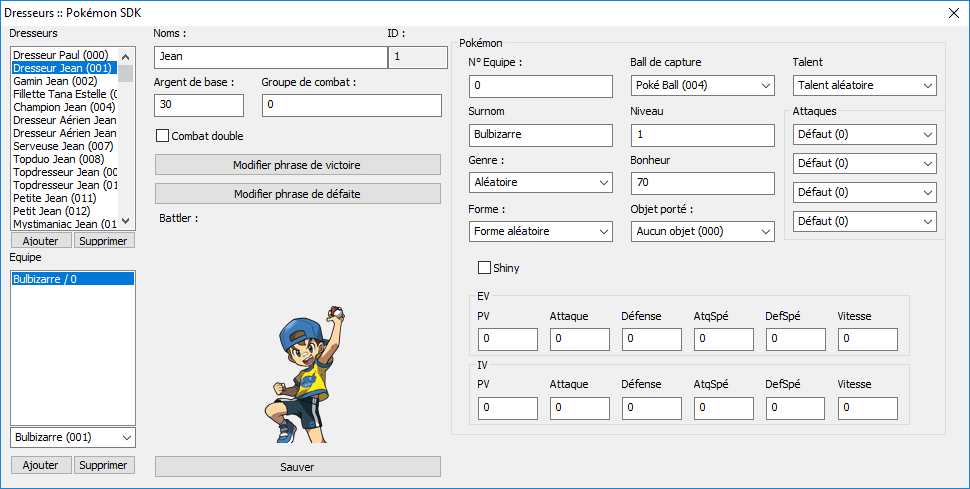Click the Noms input field
This screenshot has width=970, height=489.
pyautogui.click(x=270, y=57)
